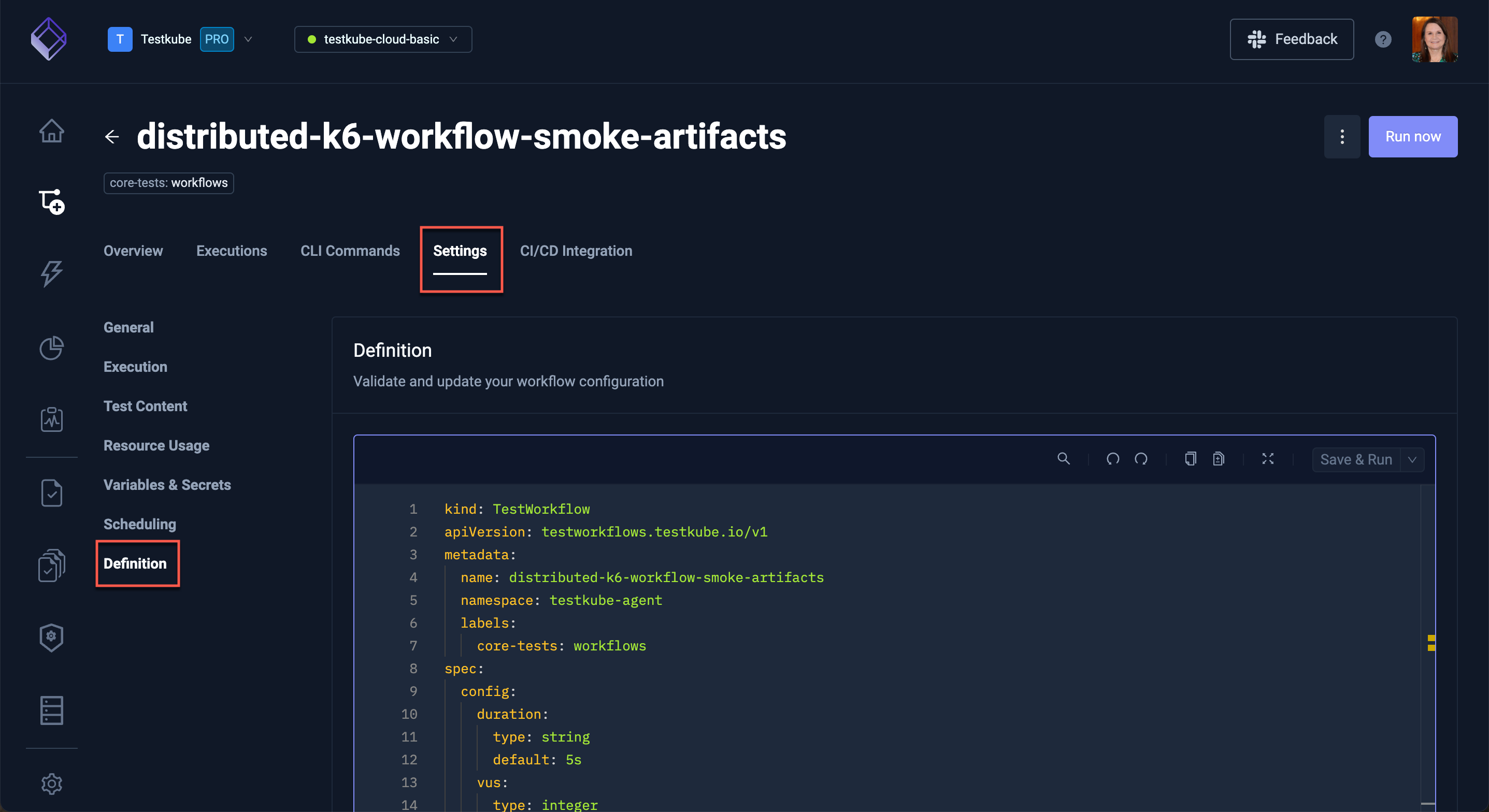Expand the Save & Run dropdown arrow
Viewport: 1489px width, 812px height.
point(1412,460)
